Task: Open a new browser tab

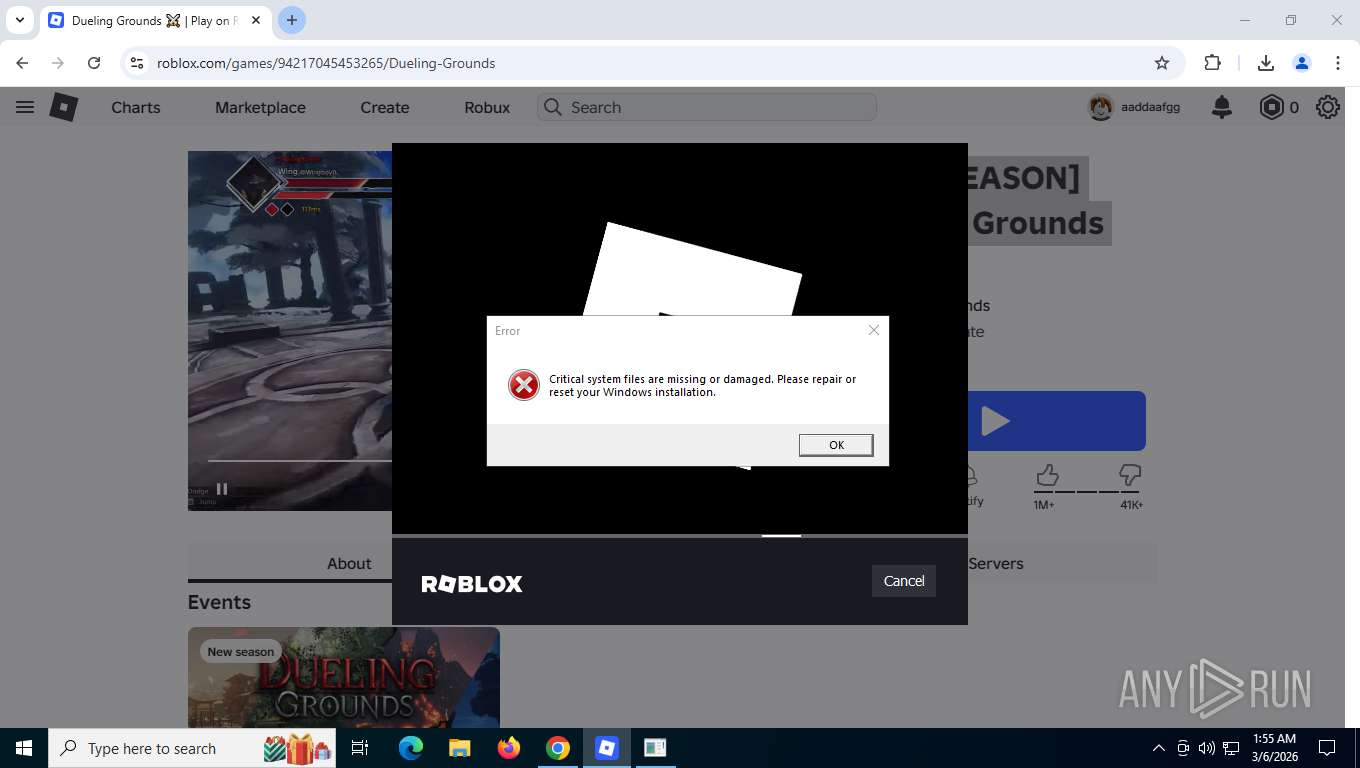Action: [x=292, y=20]
